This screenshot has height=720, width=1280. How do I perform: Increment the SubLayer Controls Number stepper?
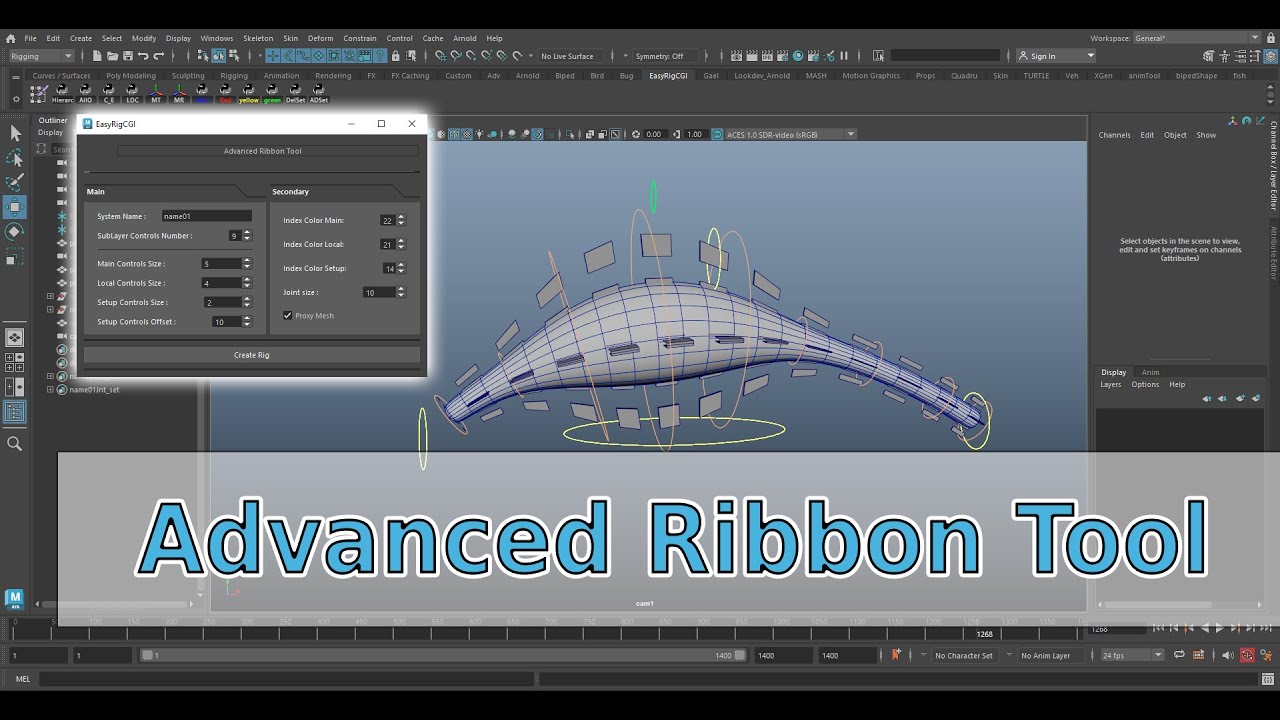point(246,233)
